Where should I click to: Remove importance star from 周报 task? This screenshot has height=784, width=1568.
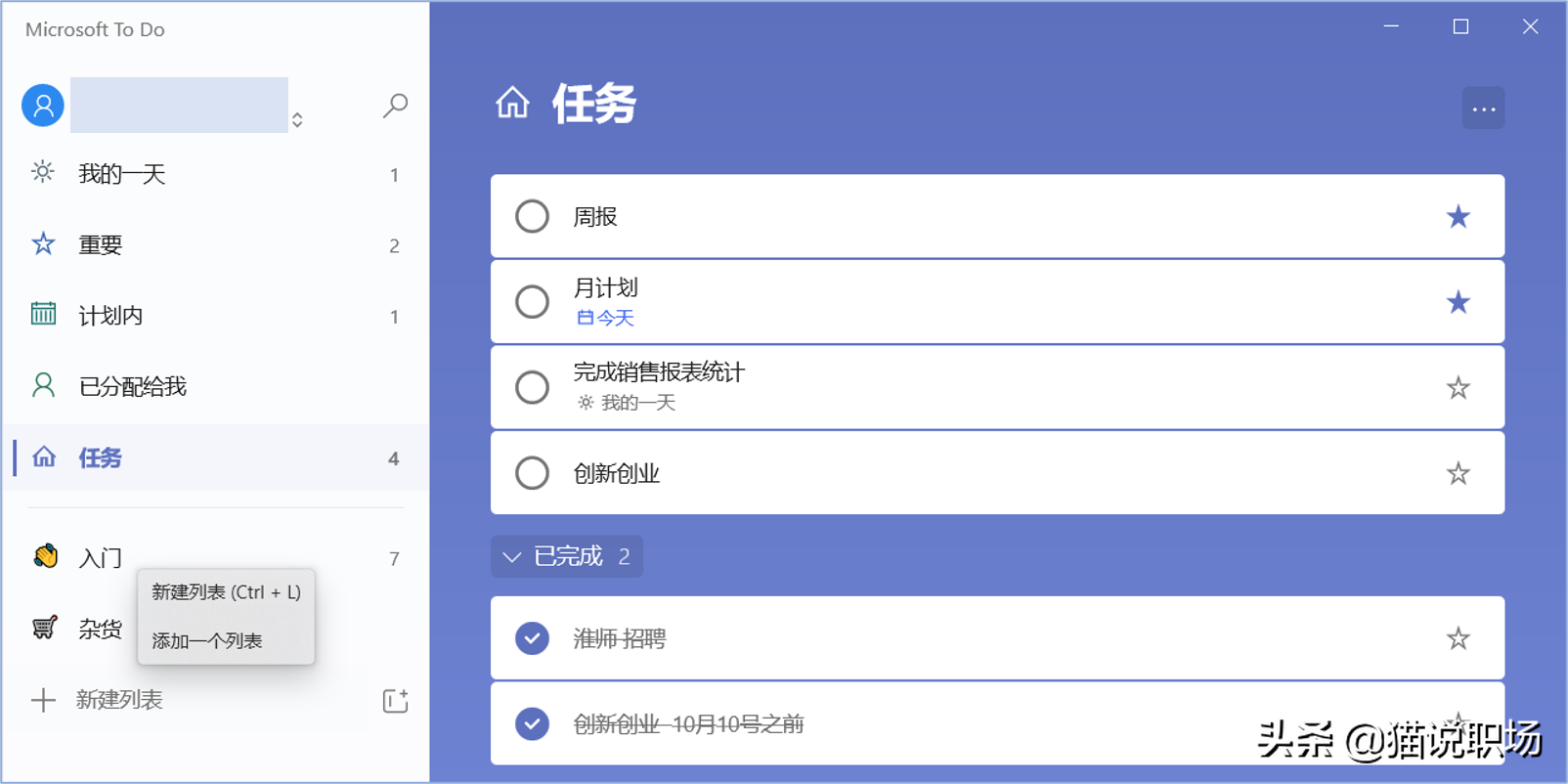[1458, 217]
